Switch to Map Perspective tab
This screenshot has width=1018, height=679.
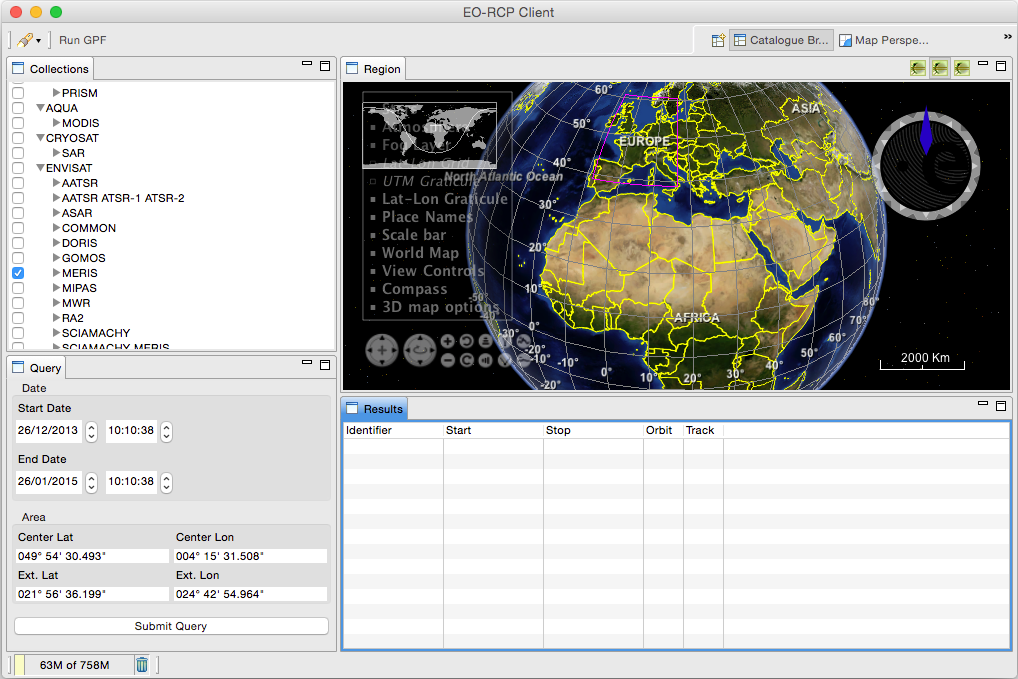pos(883,41)
